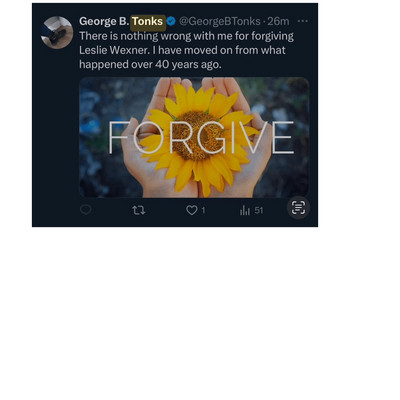
Task: Click the blue verified checkmark badge
Action: pos(171,21)
